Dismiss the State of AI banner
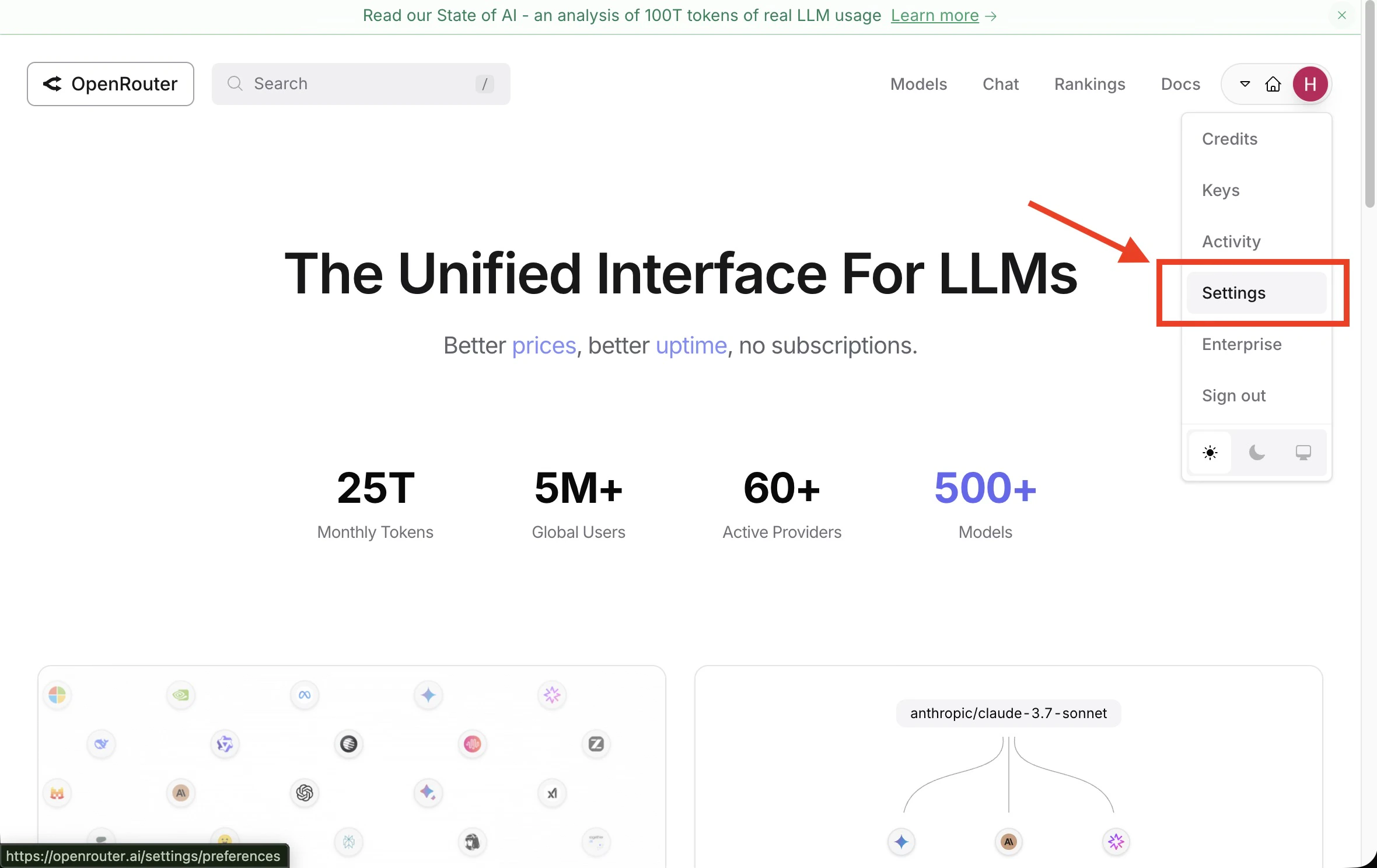This screenshot has height=868, width=1377. coord(1341,16)
